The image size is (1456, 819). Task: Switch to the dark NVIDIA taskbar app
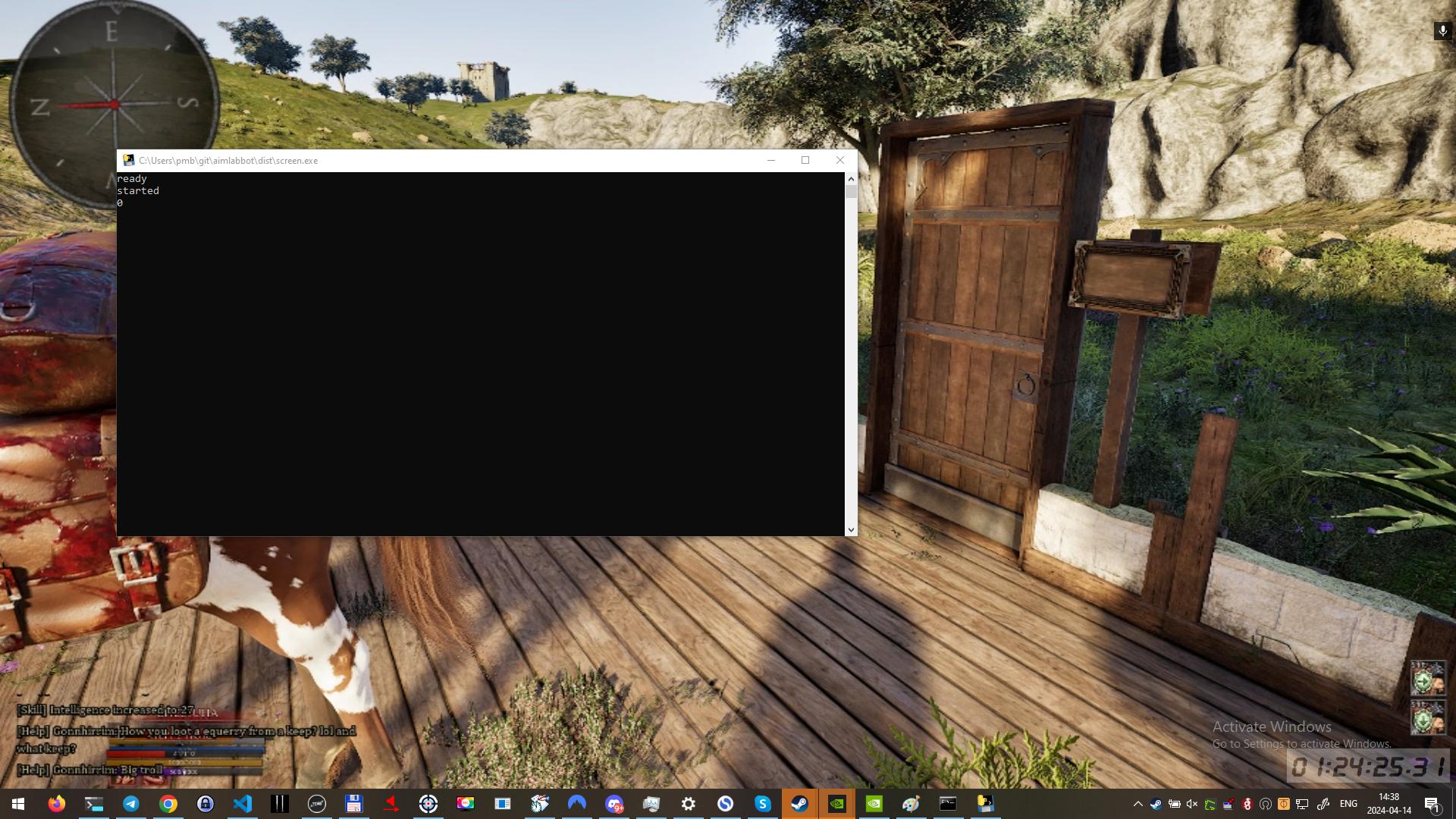point(836,804)
